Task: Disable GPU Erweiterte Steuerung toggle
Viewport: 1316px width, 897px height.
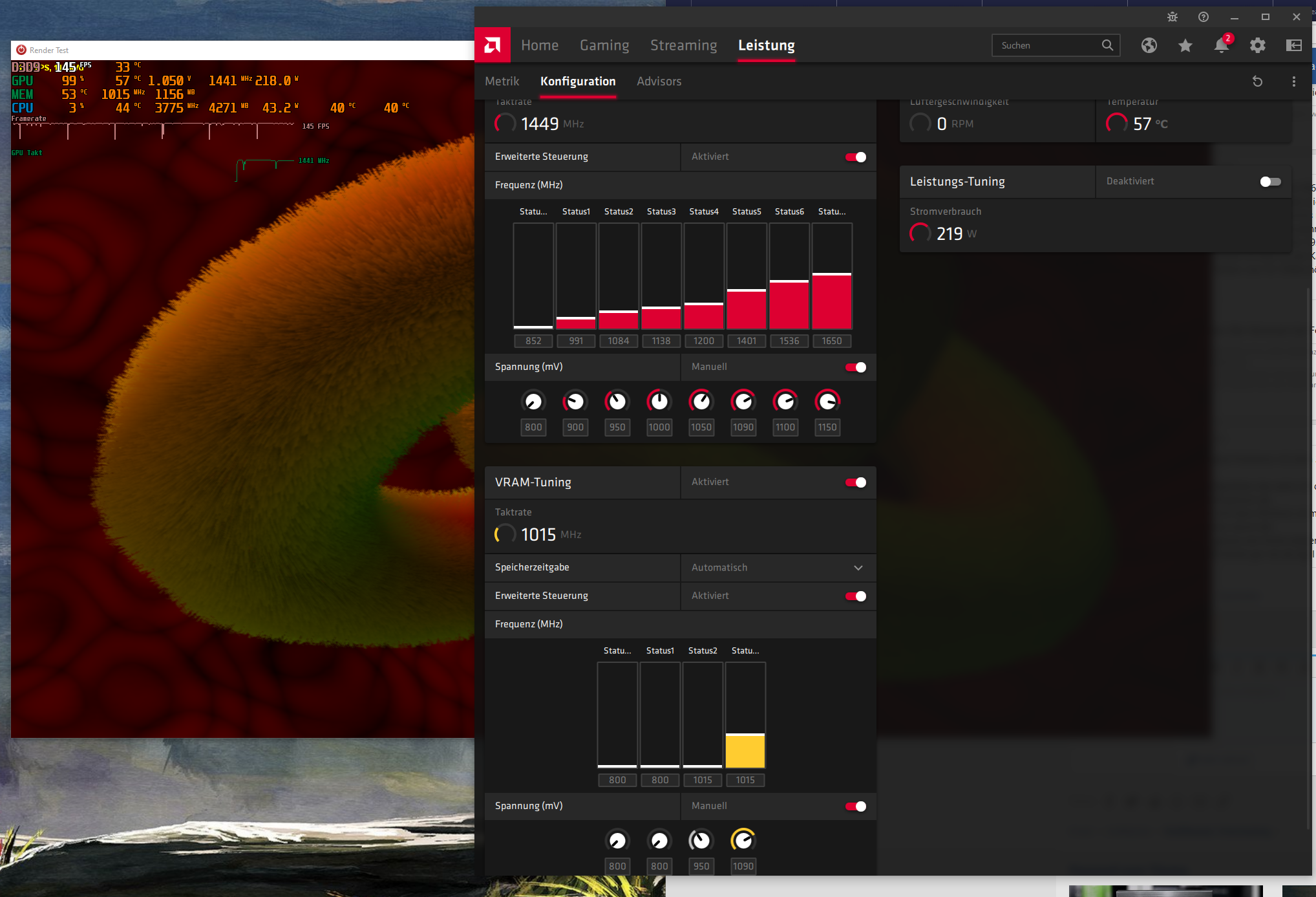Action: tap(855, 157)
